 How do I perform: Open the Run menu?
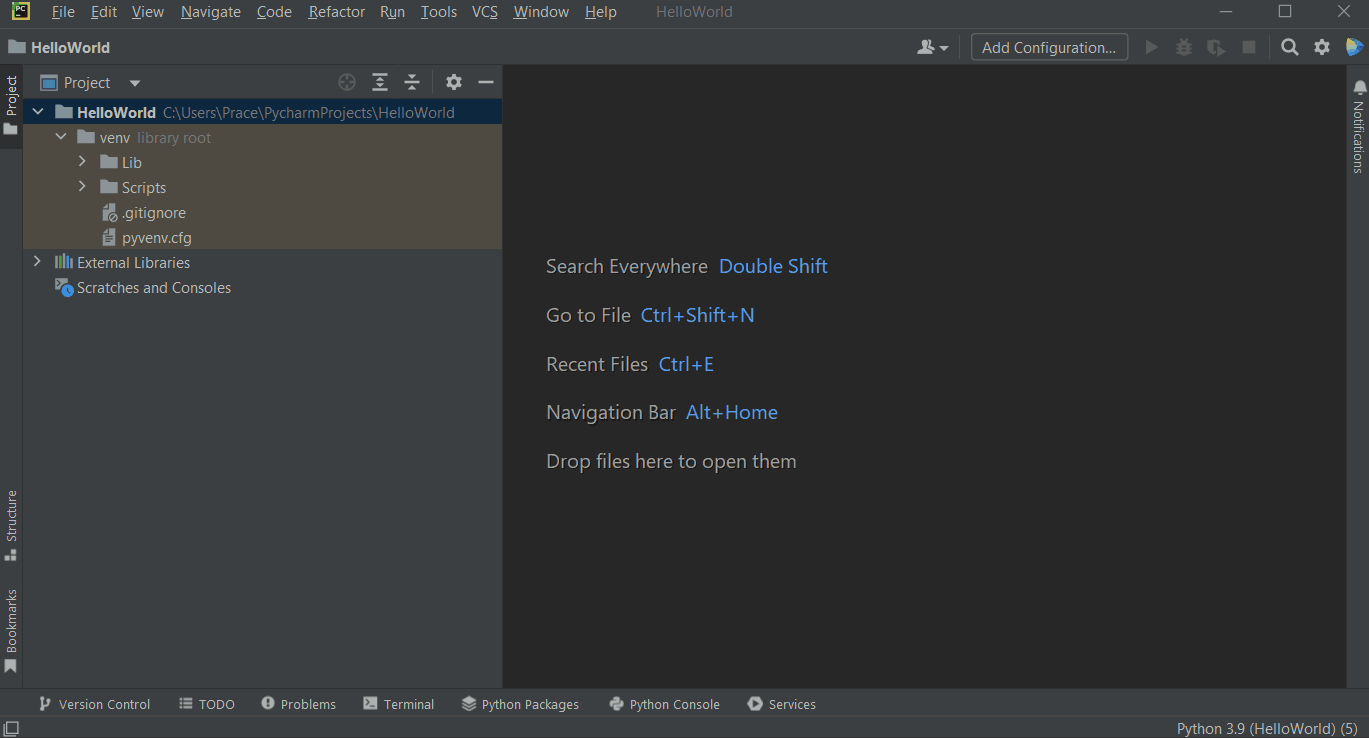tap(393, 12)
